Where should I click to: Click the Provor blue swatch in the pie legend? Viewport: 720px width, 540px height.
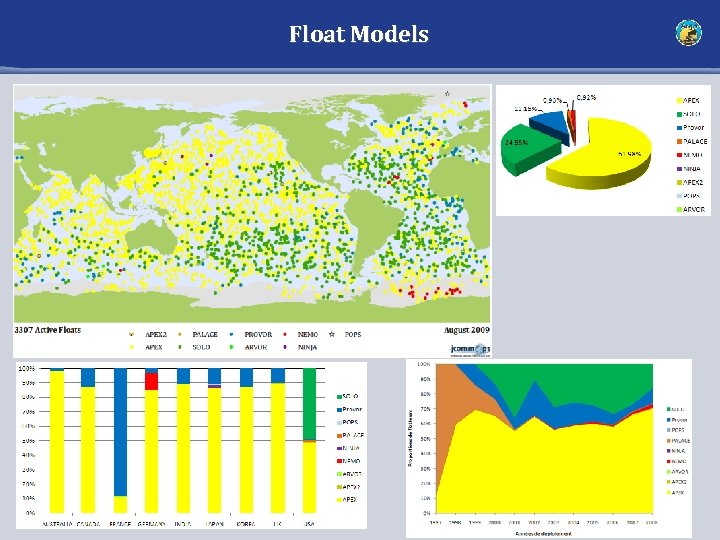coord(679,128)
